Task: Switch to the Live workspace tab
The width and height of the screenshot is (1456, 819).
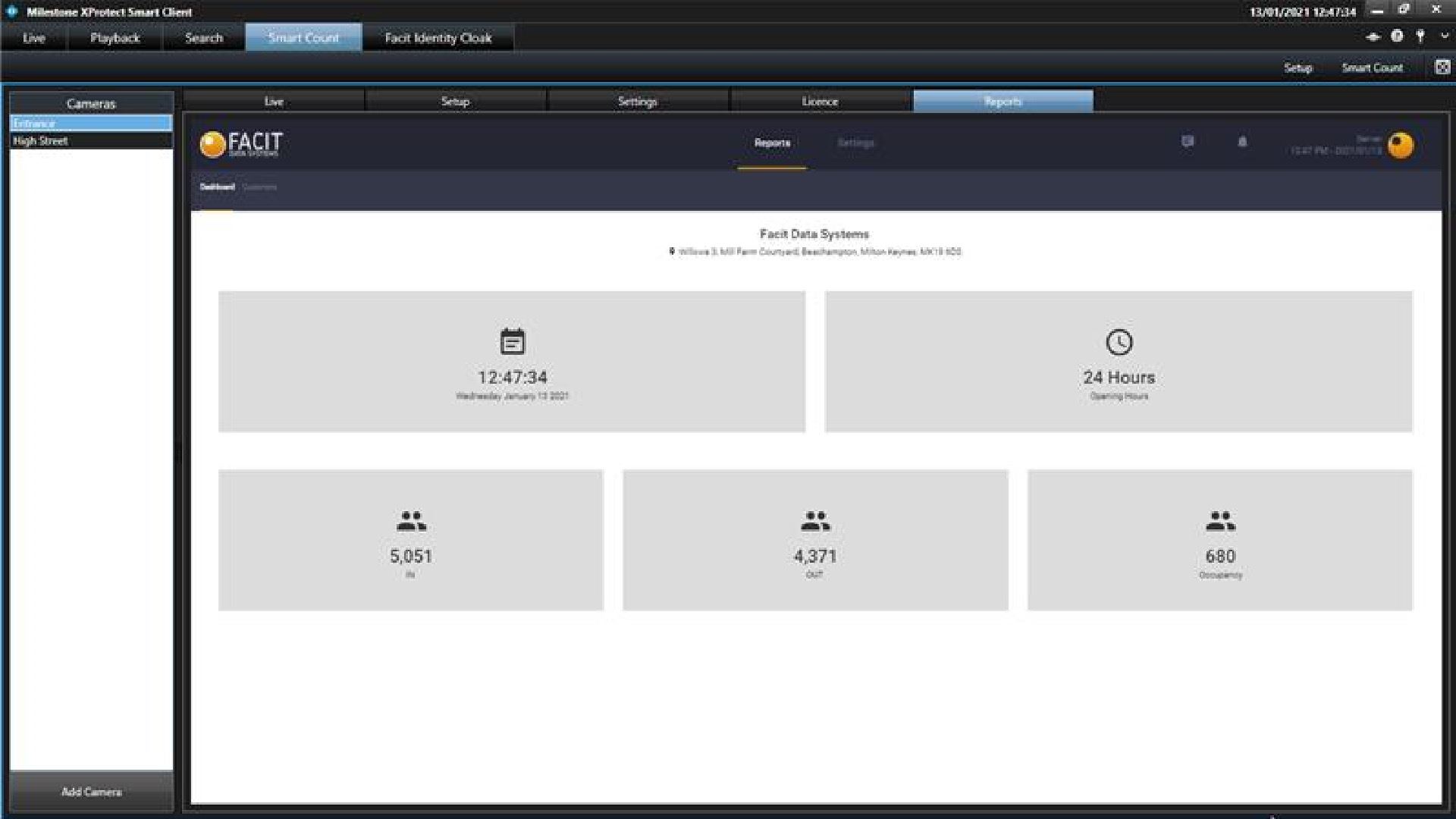Action: [34, 38]
